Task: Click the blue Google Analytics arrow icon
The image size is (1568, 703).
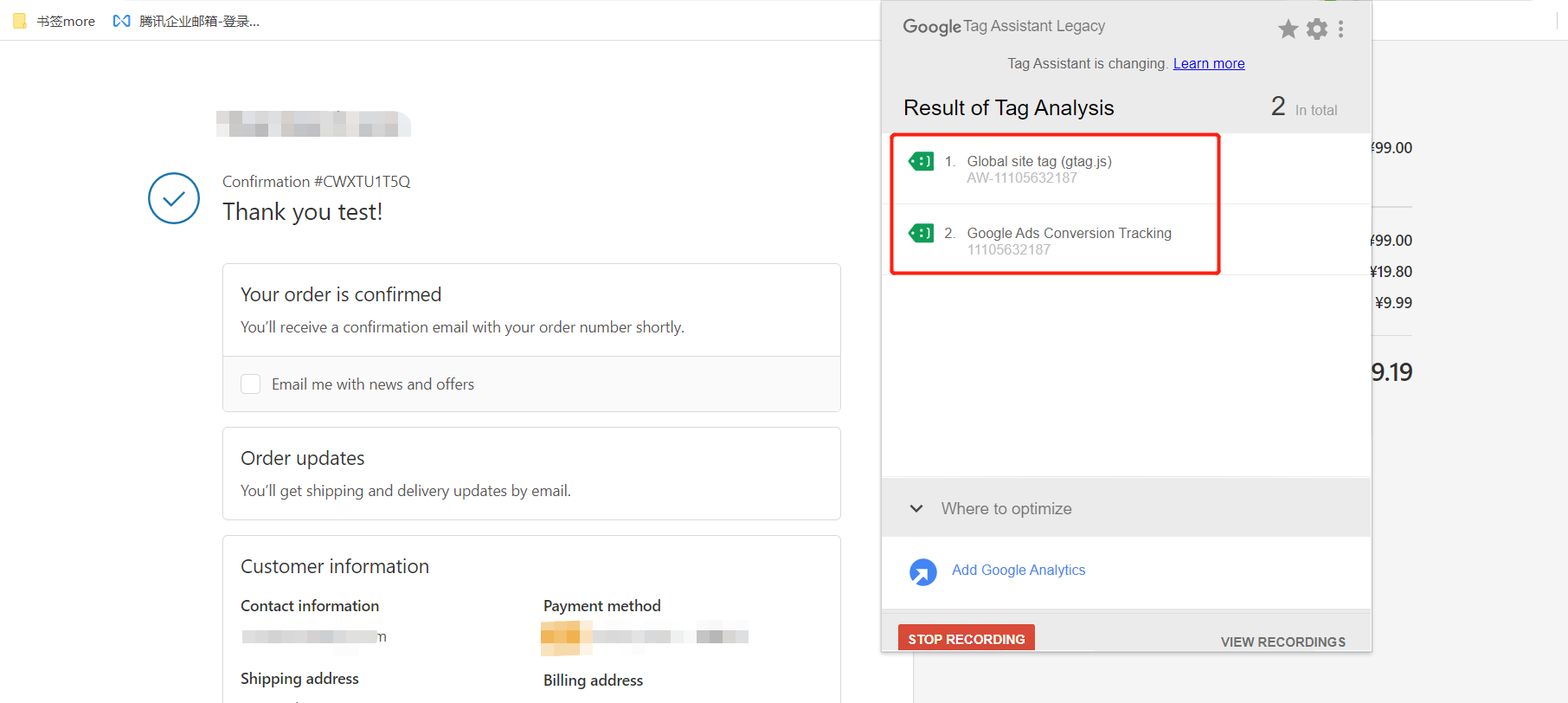Action: tap(923, 571)
